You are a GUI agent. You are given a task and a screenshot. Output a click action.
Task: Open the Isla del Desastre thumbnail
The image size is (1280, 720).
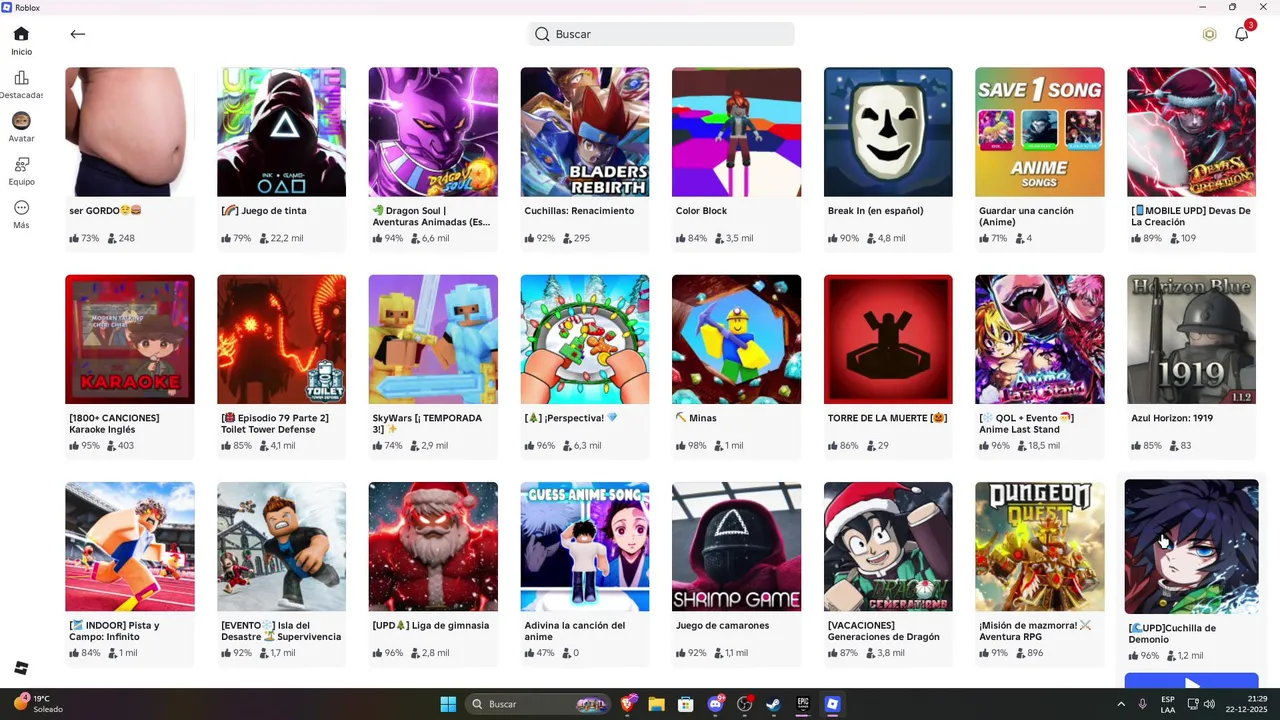tap(281, 546)
